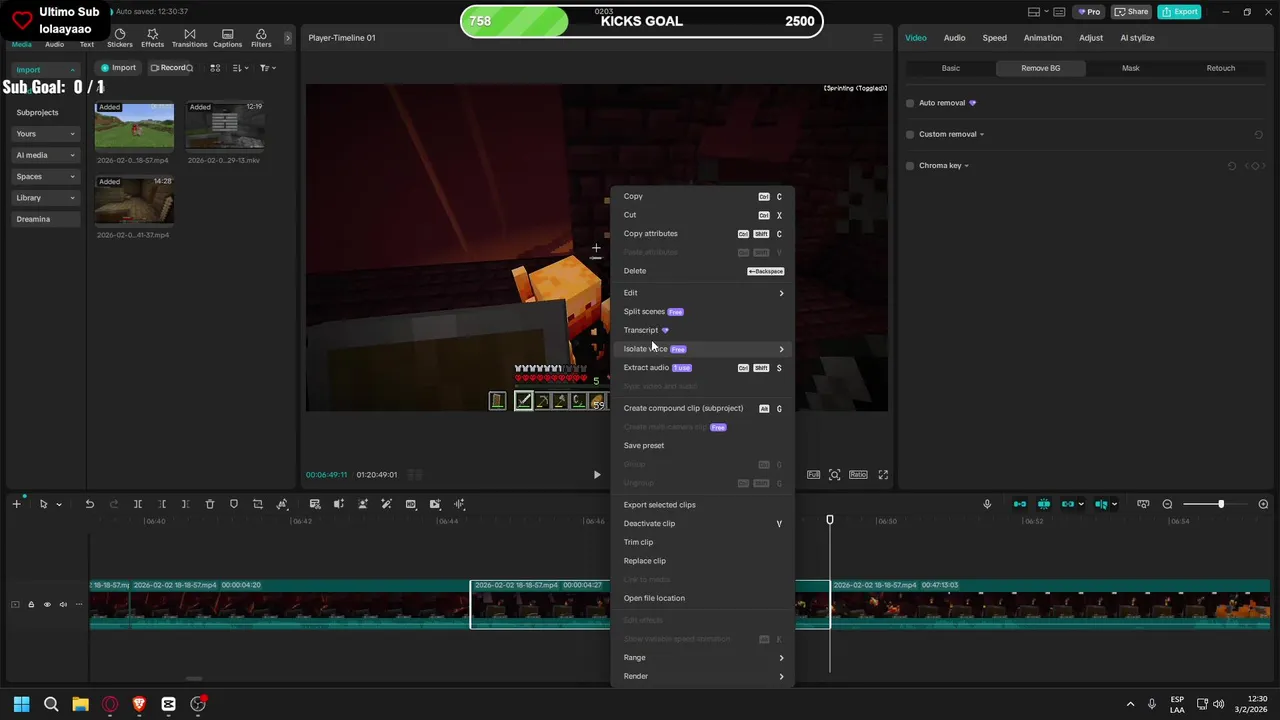Click the Record button

(x=168, y=68)
